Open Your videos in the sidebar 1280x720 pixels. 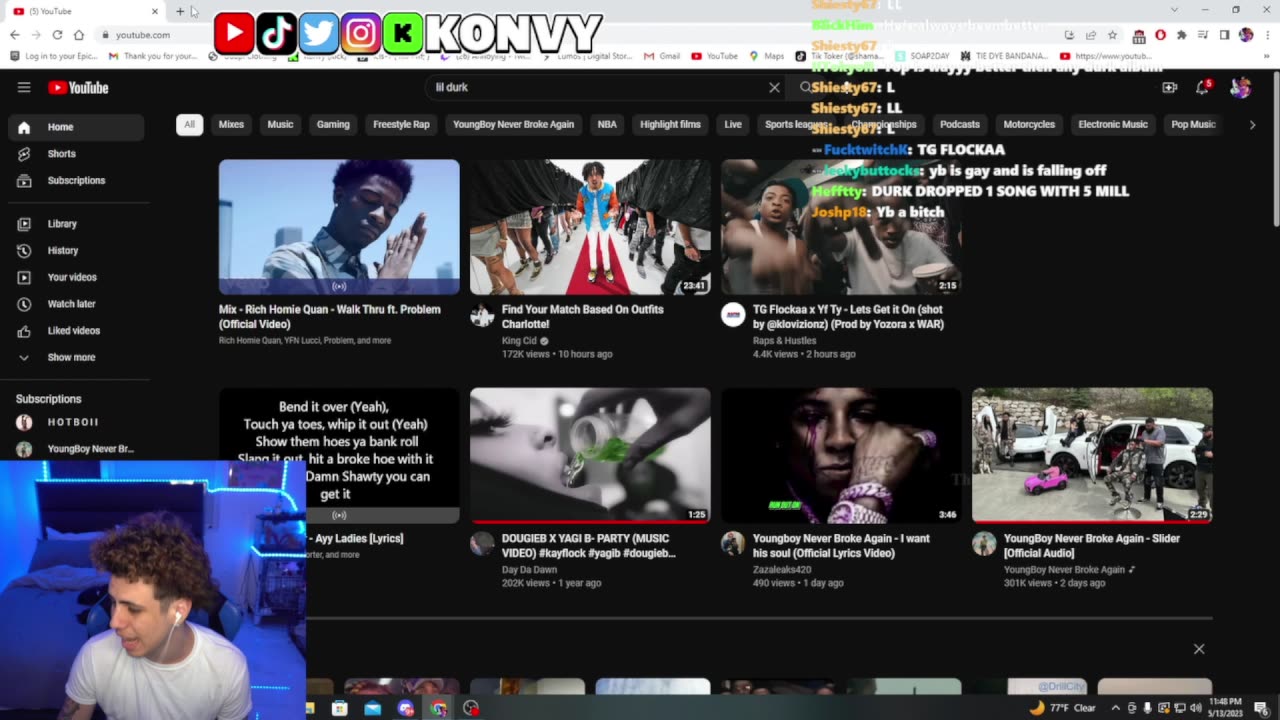(76, 277)
